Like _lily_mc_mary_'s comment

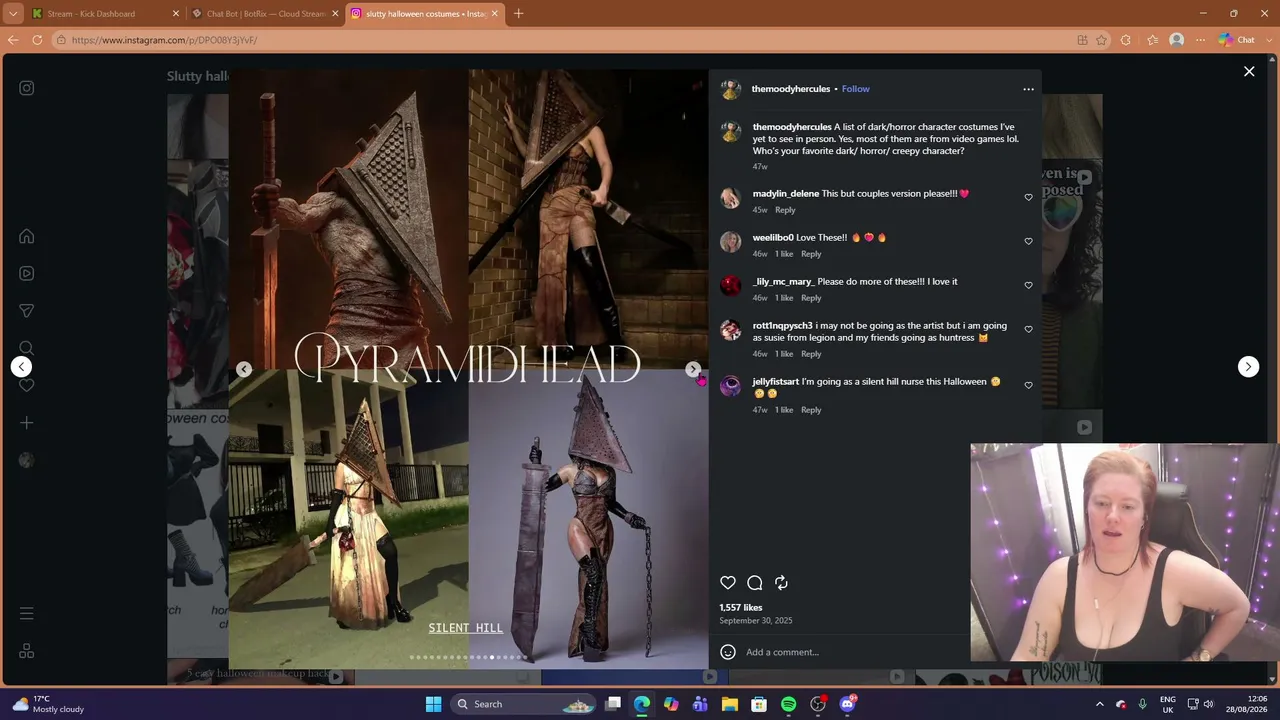(x=1028, y=285)
